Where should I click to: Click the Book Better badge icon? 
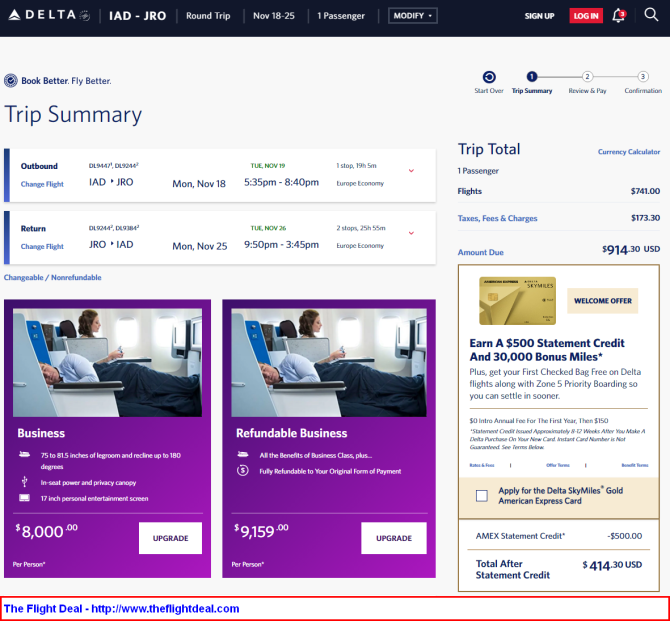11,80
